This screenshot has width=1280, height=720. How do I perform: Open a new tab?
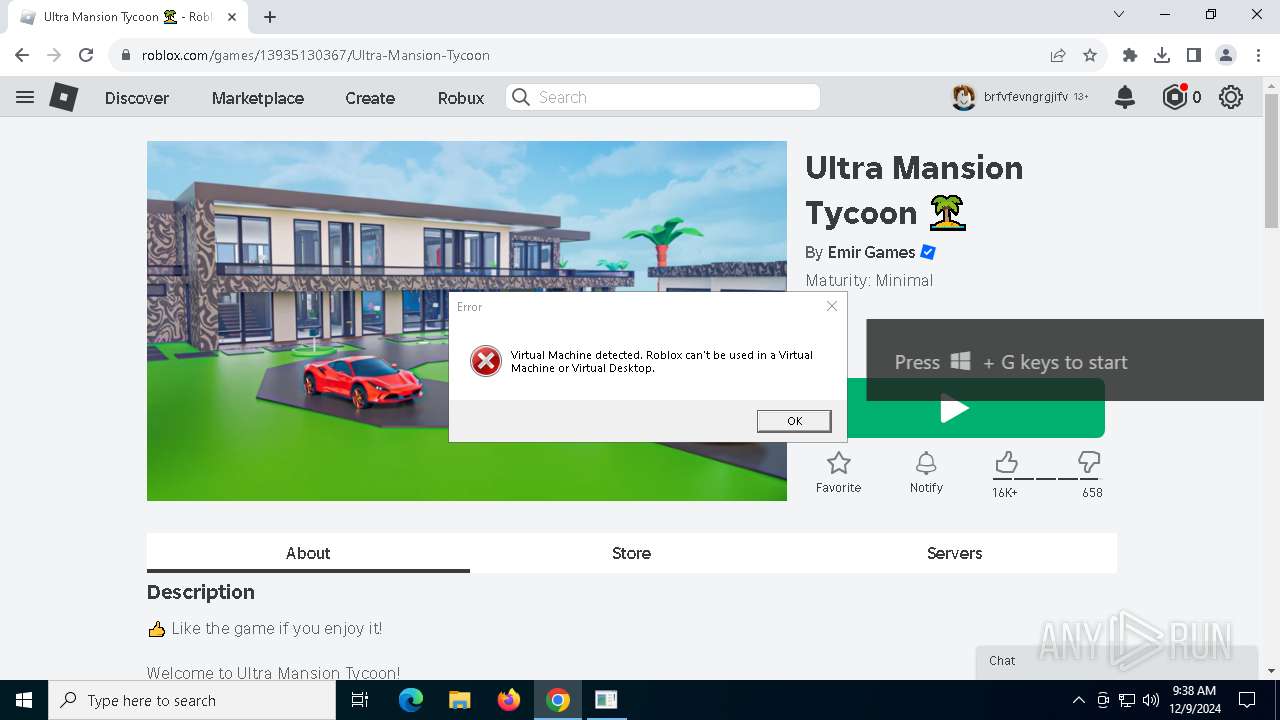click(270, 17)
